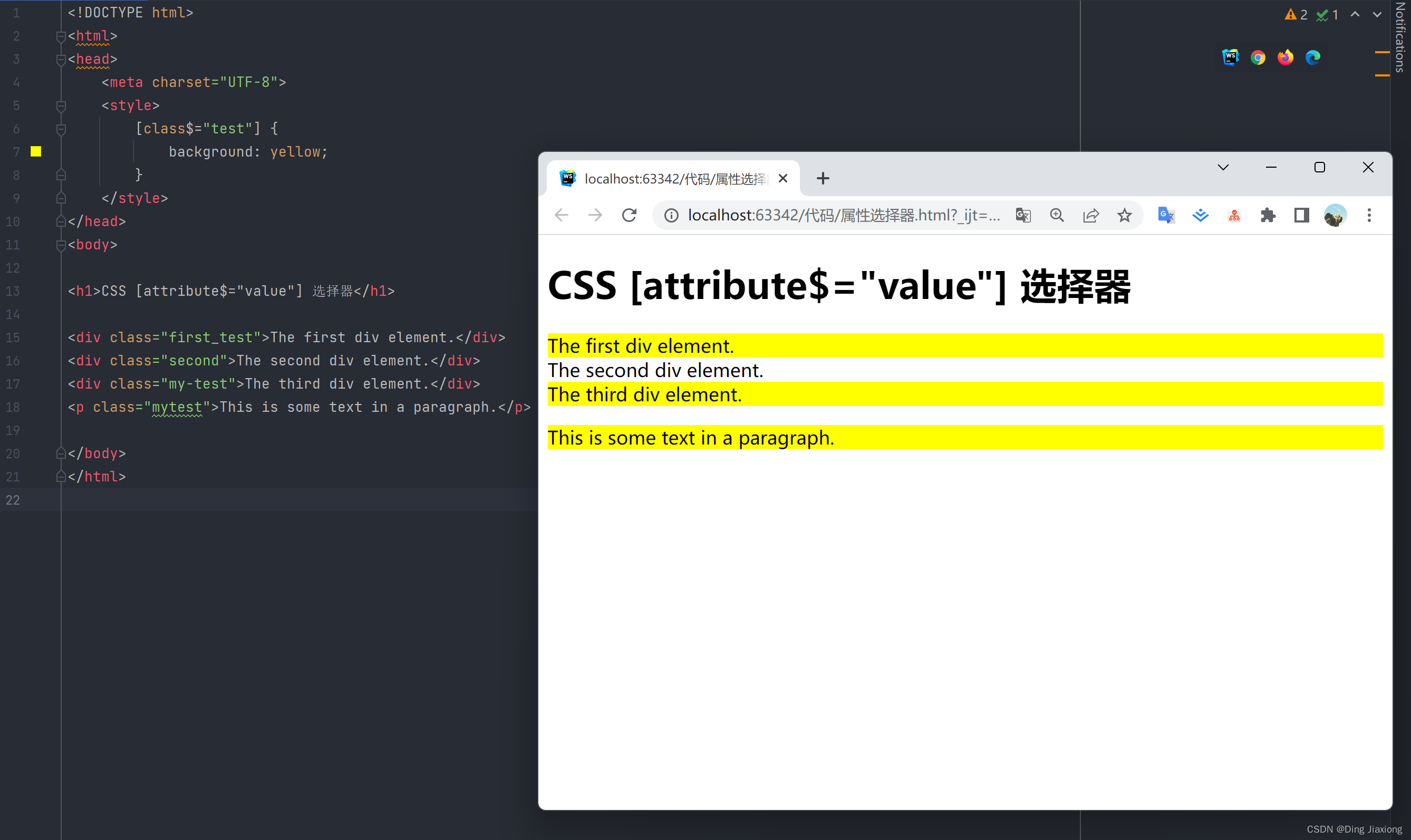Collapse the CSS rule fold on line 6
1411x840 pixels.
61,130
